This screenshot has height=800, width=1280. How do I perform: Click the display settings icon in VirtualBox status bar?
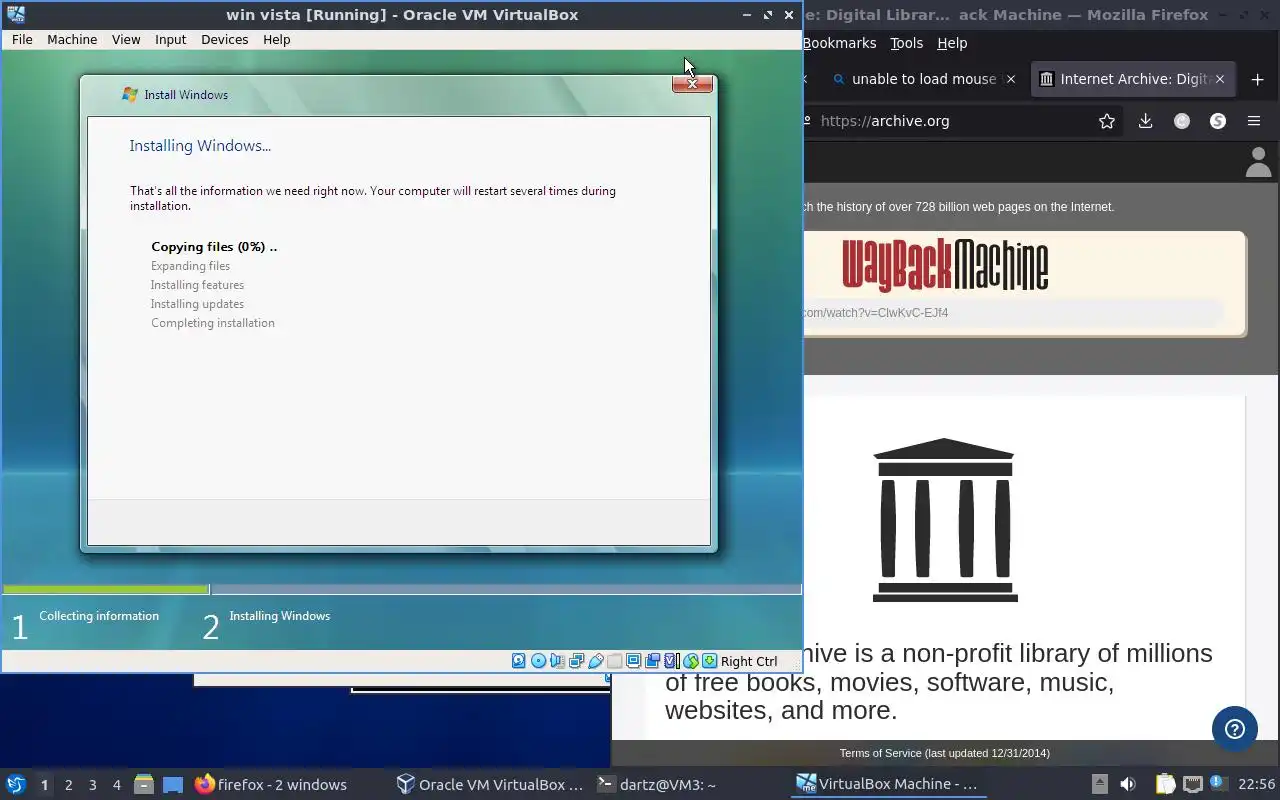pyautogui.click(x=634, y=661)
